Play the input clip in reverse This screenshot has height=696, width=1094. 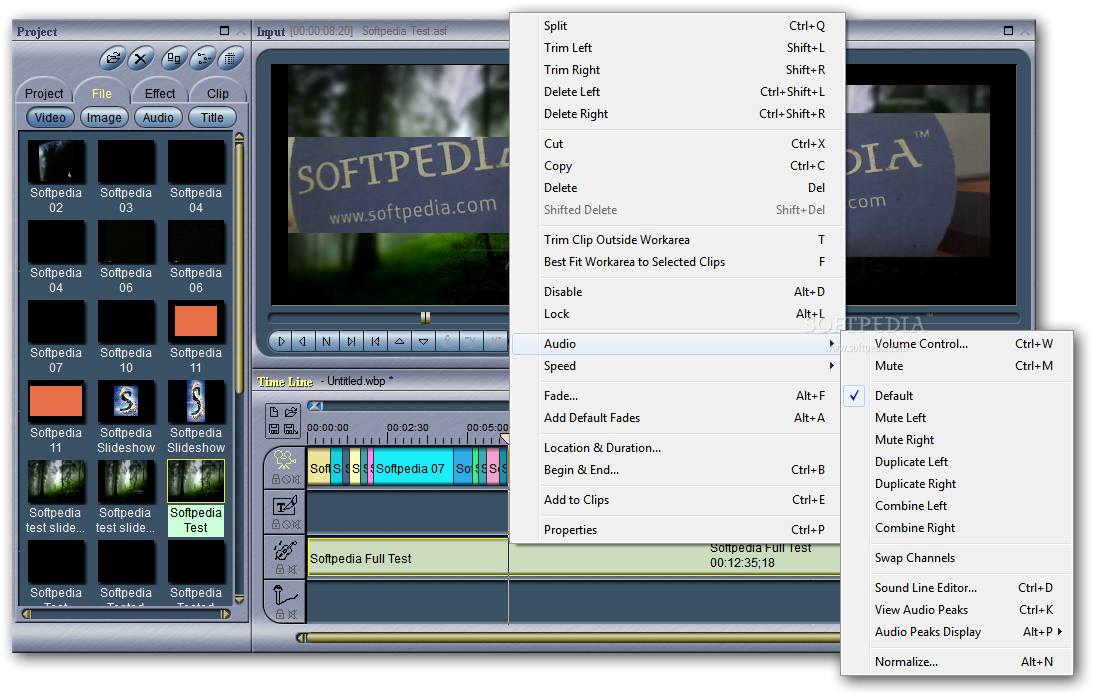click(303, 342)
